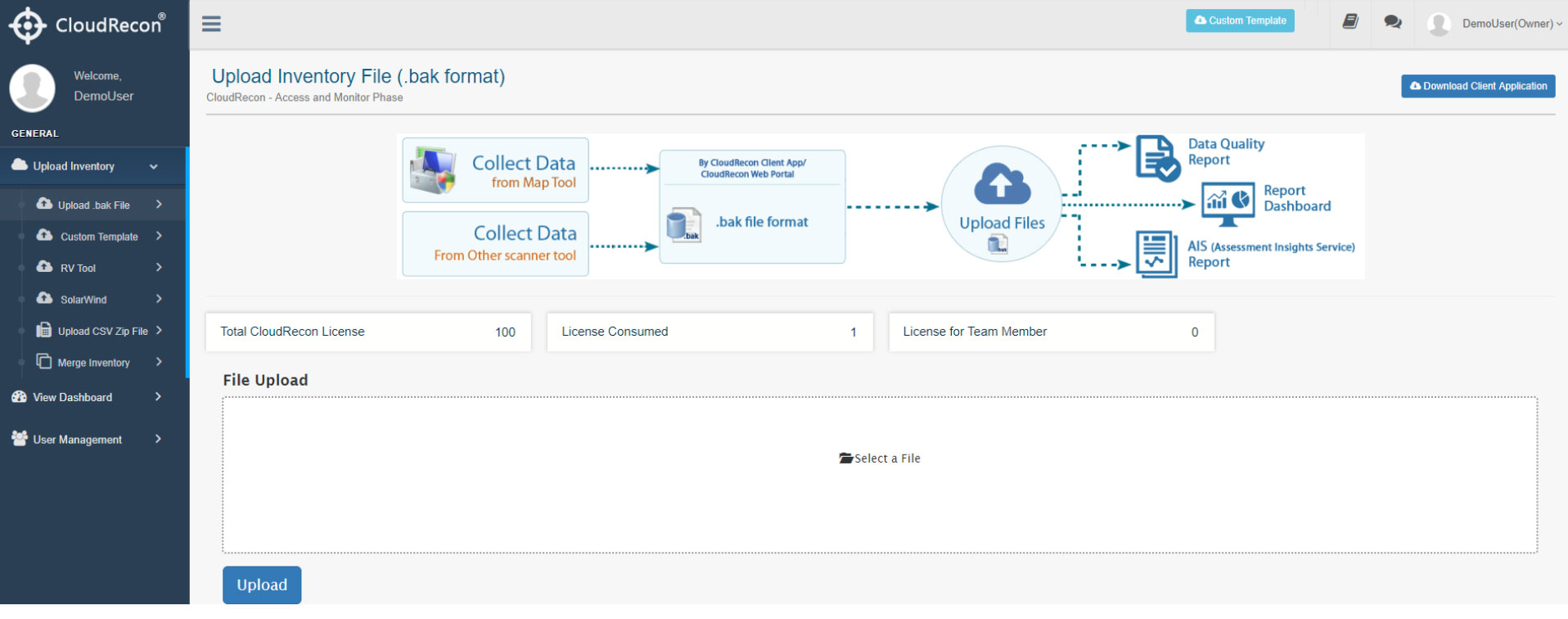This screenshot has width=1568, height=619.
Task: Click the file upload drop zone
Action: (x=880, y=475)
